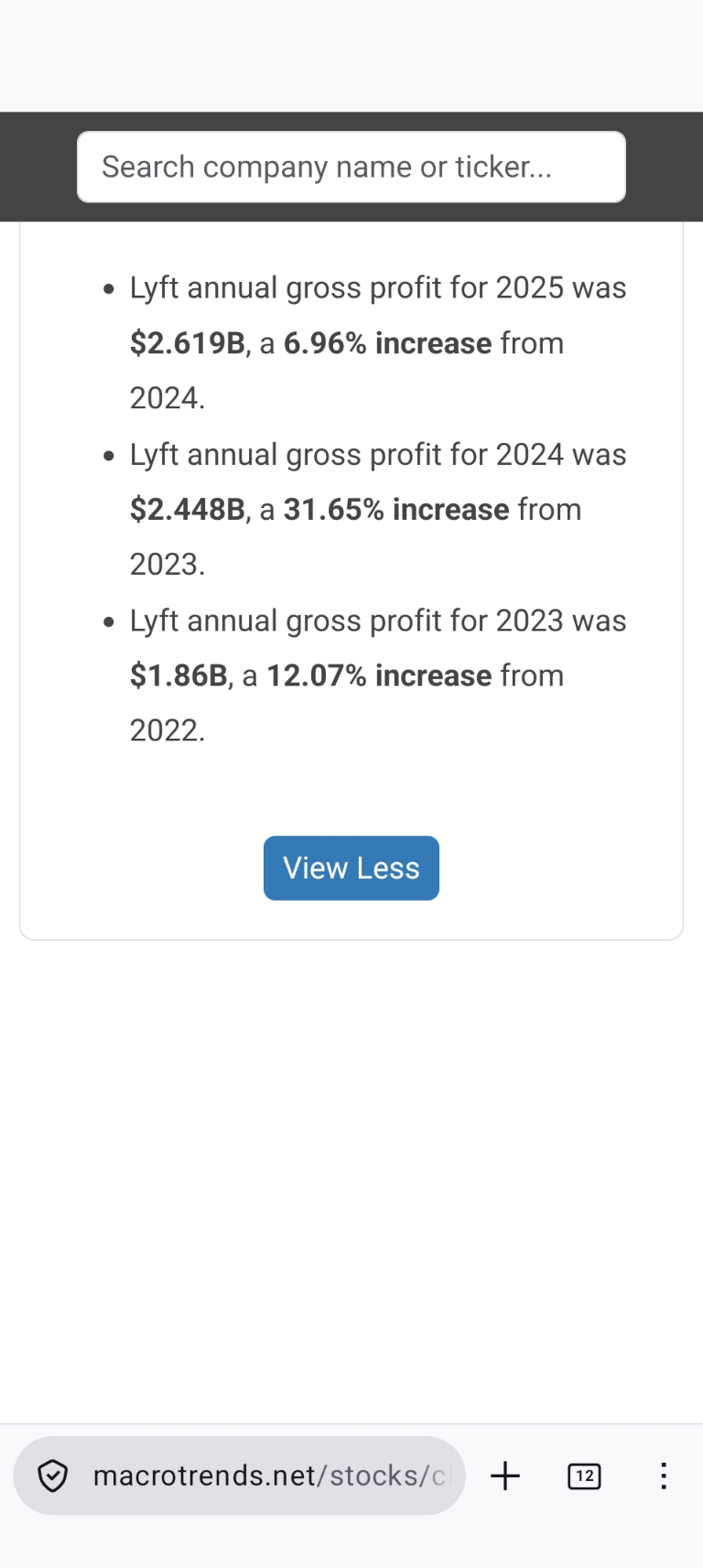Click the bold $2.619B gross profit figure
Screen dimensions: 703x1568
[x=188, y=343]
